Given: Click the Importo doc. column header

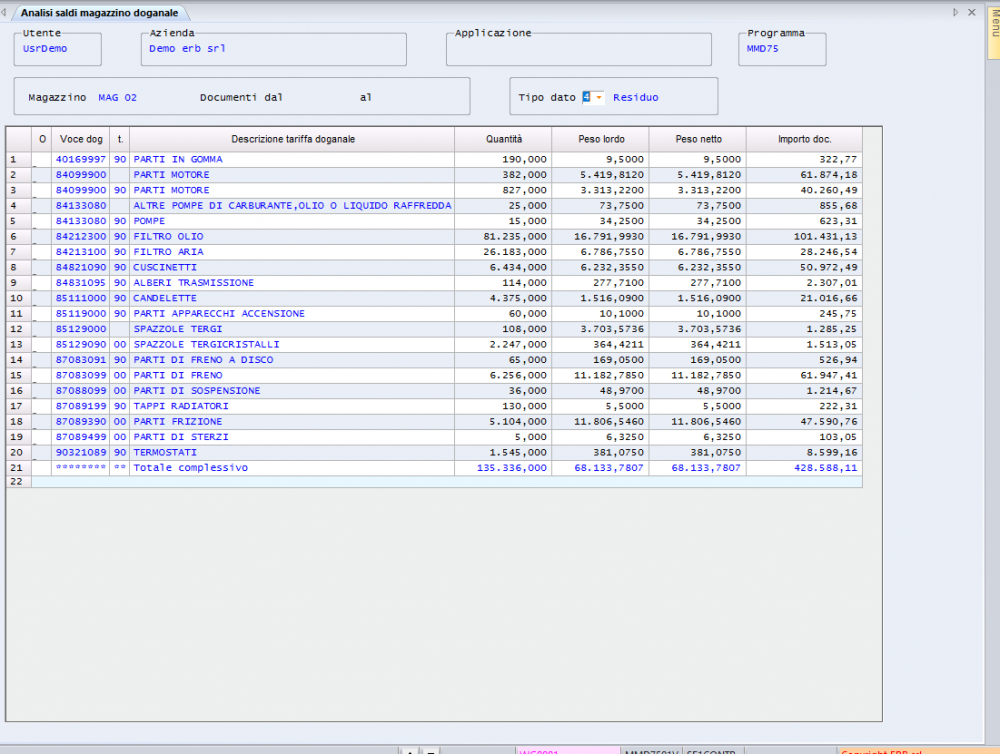Looking at the screenshot, I should point(804,139).
